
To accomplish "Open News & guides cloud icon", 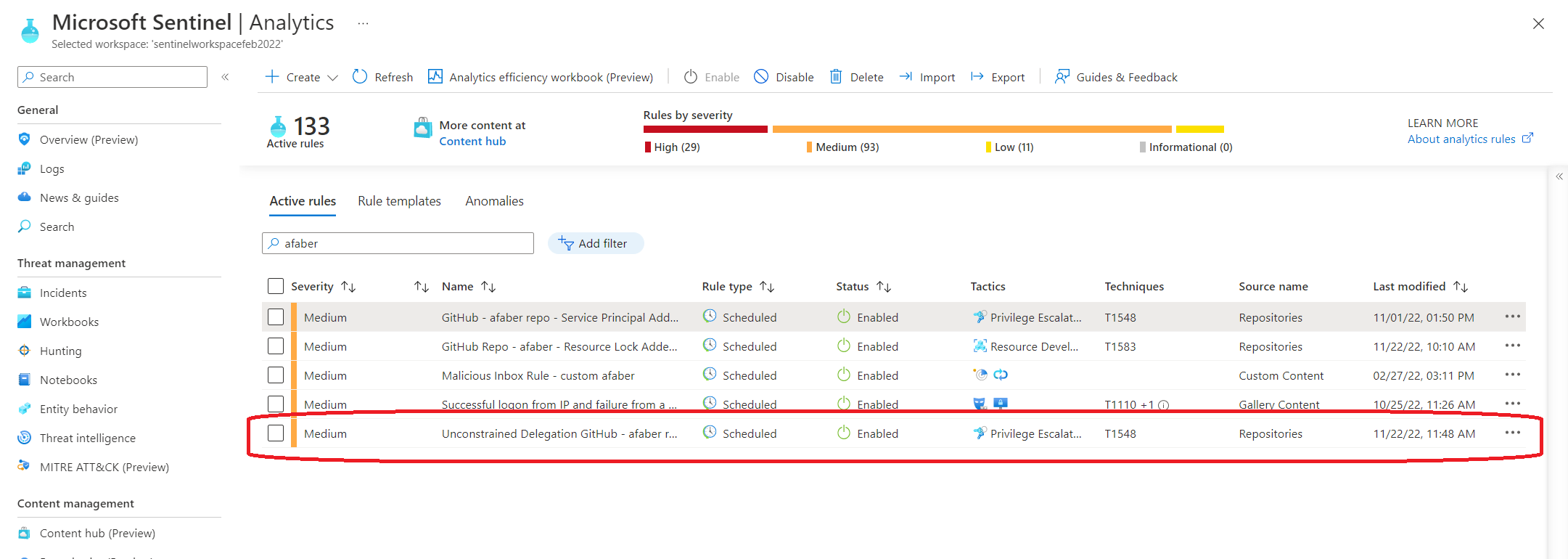I will 25,197.
